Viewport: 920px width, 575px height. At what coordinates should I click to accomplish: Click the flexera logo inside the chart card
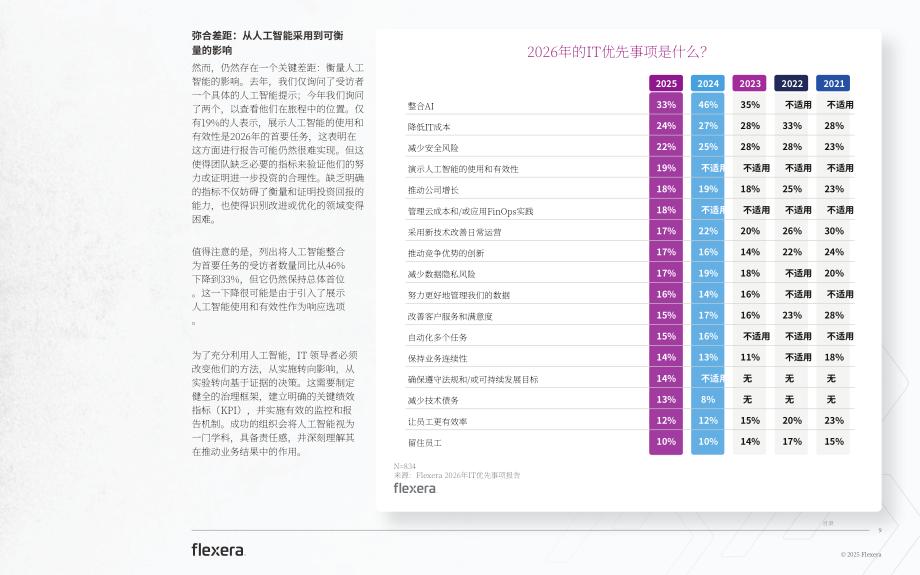click(x=415, y=488)
